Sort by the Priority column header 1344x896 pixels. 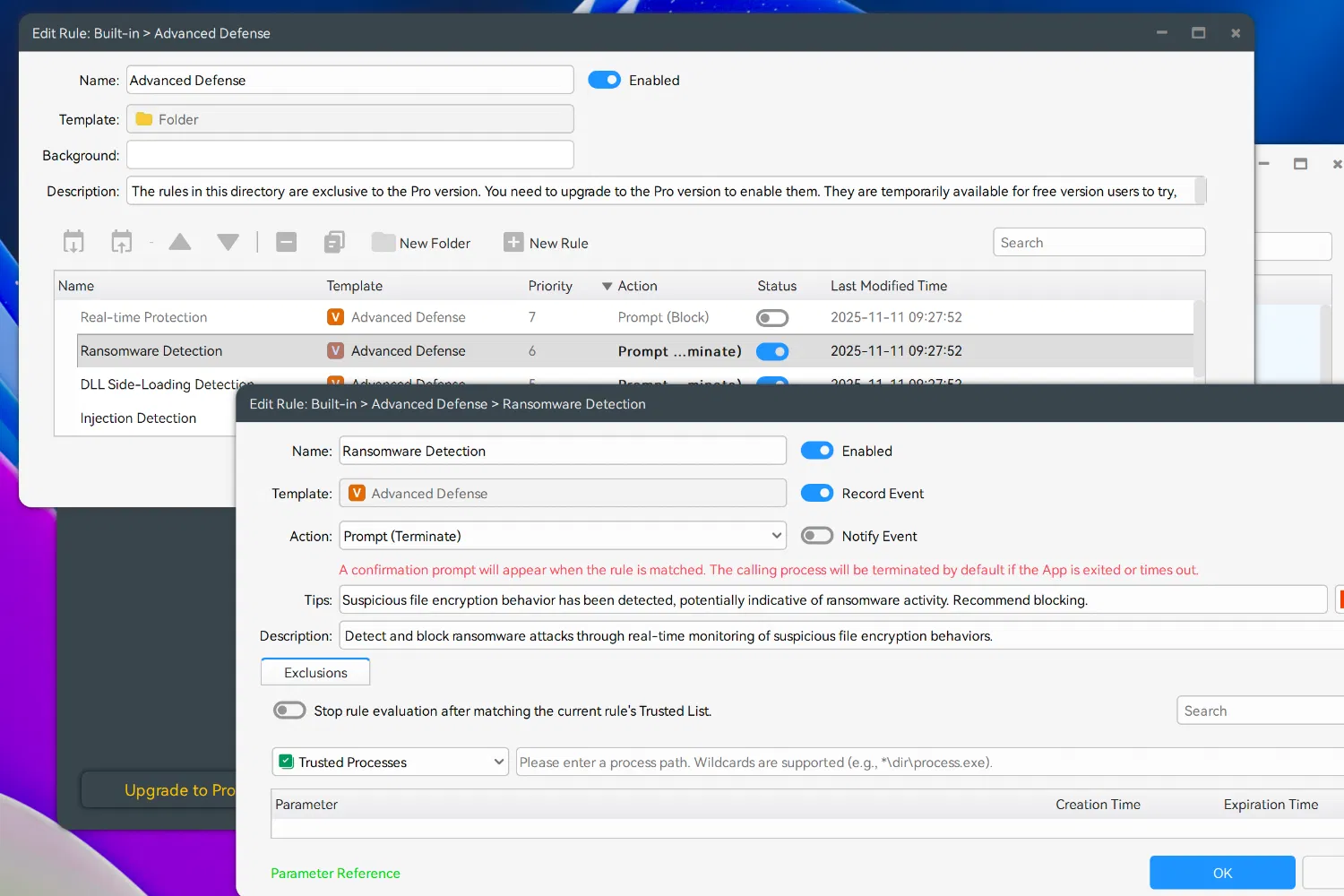550,286
